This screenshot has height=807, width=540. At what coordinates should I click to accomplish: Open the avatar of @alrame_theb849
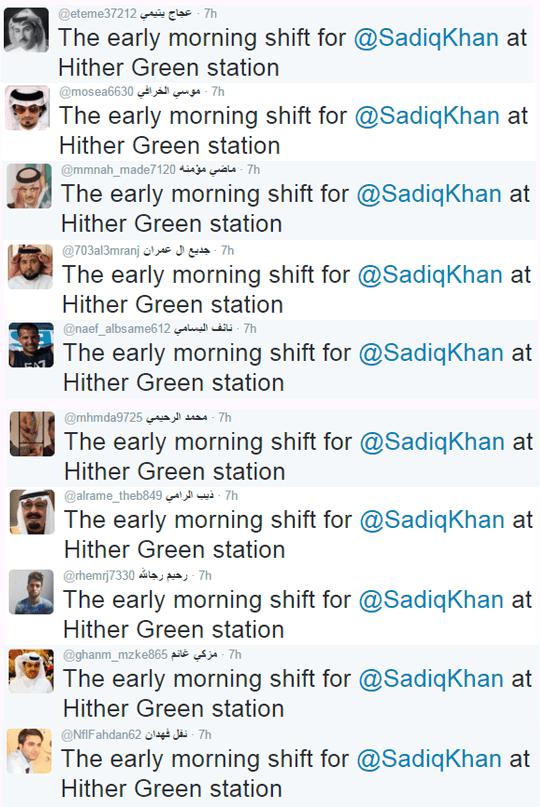coord(32,512)
